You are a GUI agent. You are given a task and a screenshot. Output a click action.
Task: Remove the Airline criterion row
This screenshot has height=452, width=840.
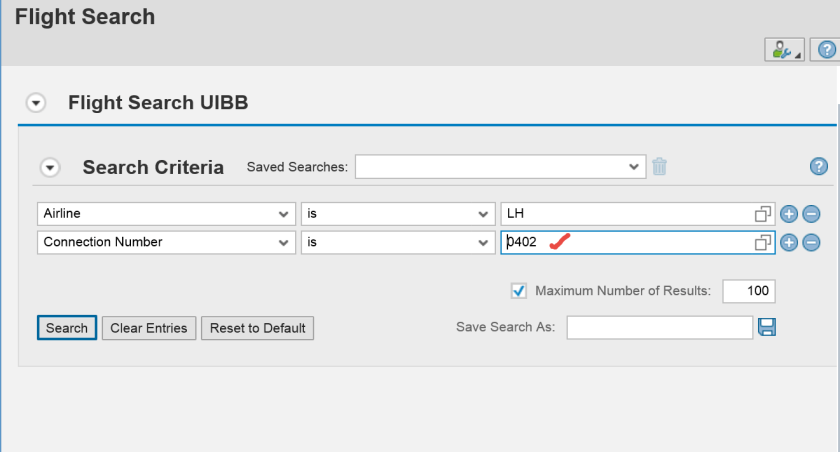point(811,214)
